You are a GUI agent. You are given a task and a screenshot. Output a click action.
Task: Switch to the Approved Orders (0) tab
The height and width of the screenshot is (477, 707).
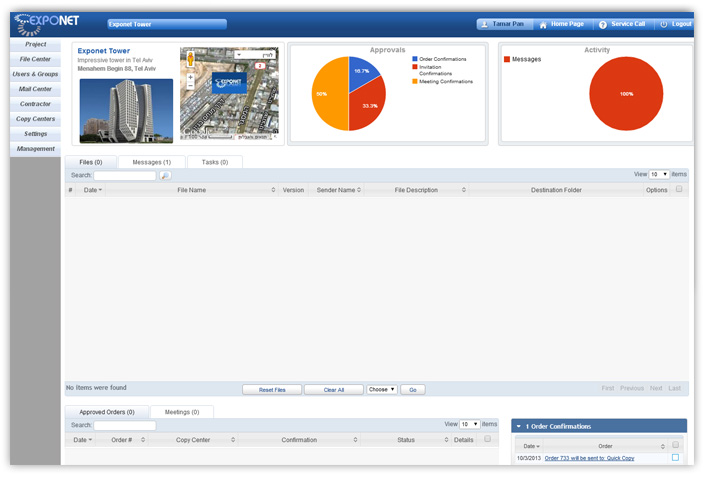[107, 412]
